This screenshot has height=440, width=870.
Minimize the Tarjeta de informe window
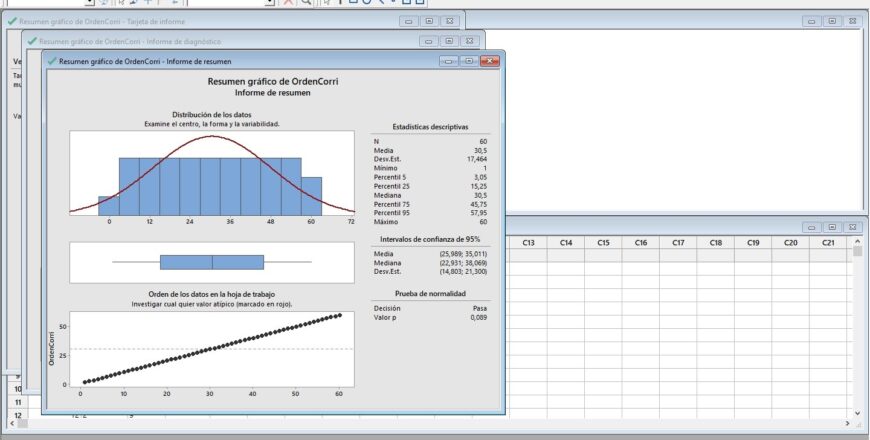tap(408, 21)
